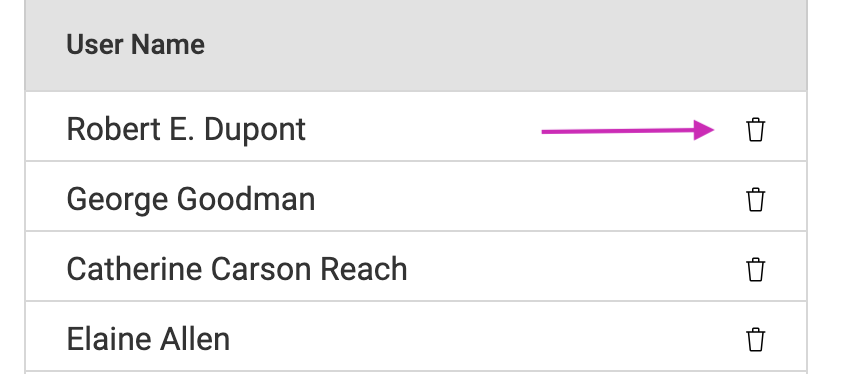Screen dimensions: 844x374
Task: Click empty space in George Goodman row
Action: pos(528,200)
